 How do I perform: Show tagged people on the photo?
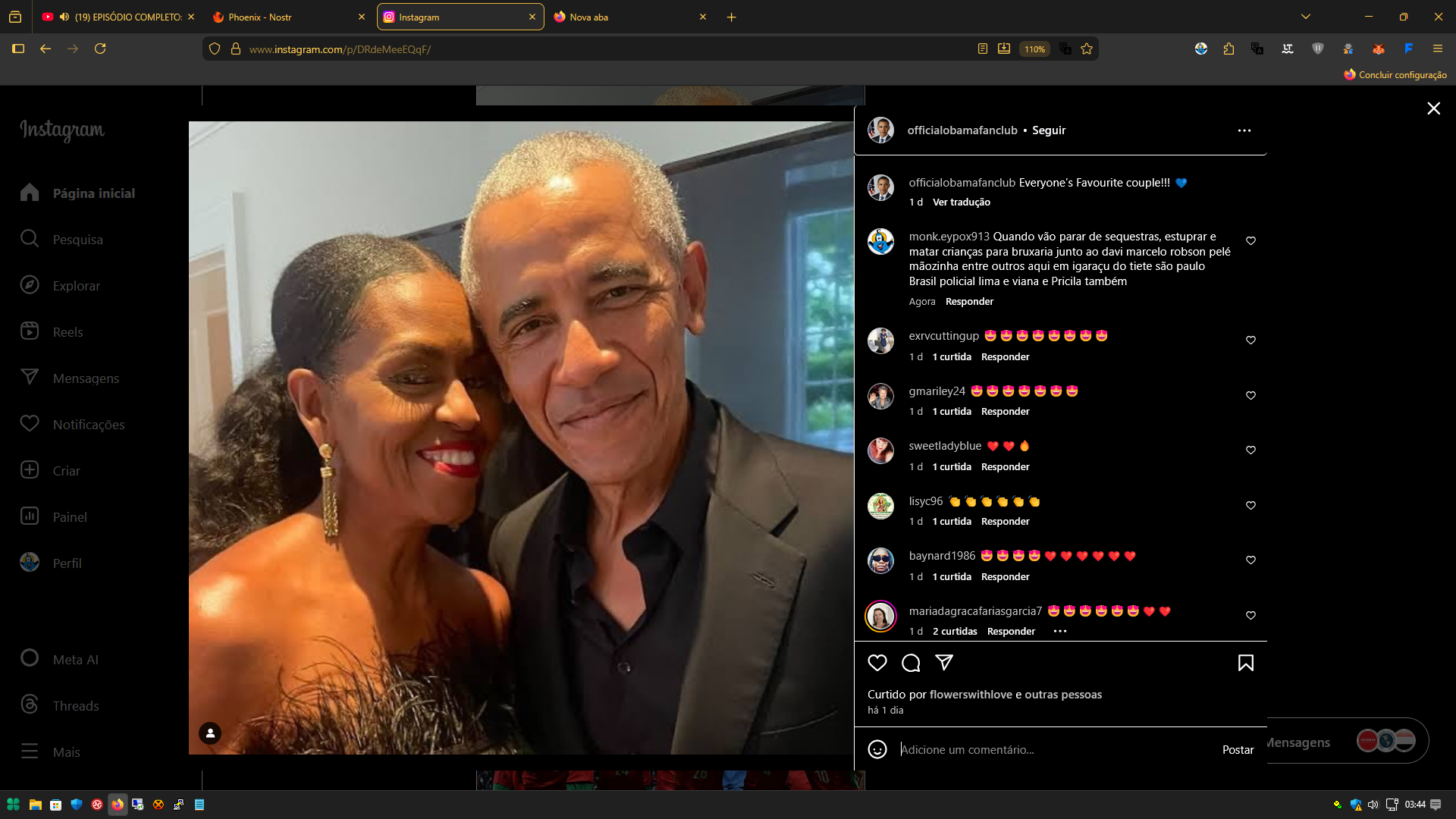point(210,733)
